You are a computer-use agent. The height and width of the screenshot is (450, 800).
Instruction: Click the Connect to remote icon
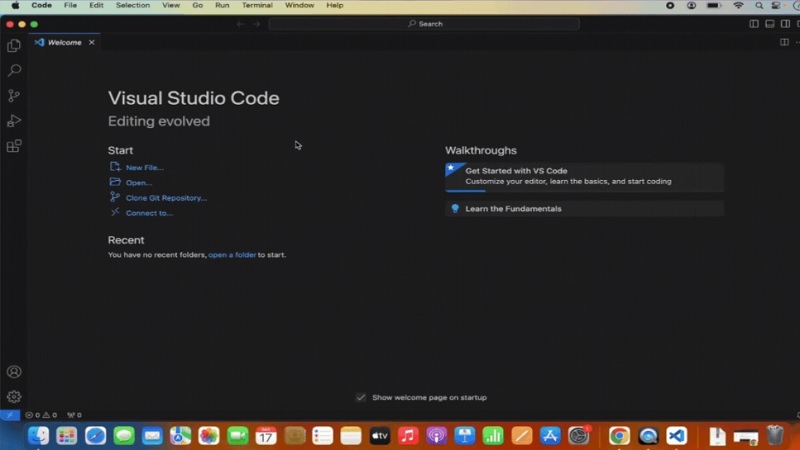[x=115, y=212]
